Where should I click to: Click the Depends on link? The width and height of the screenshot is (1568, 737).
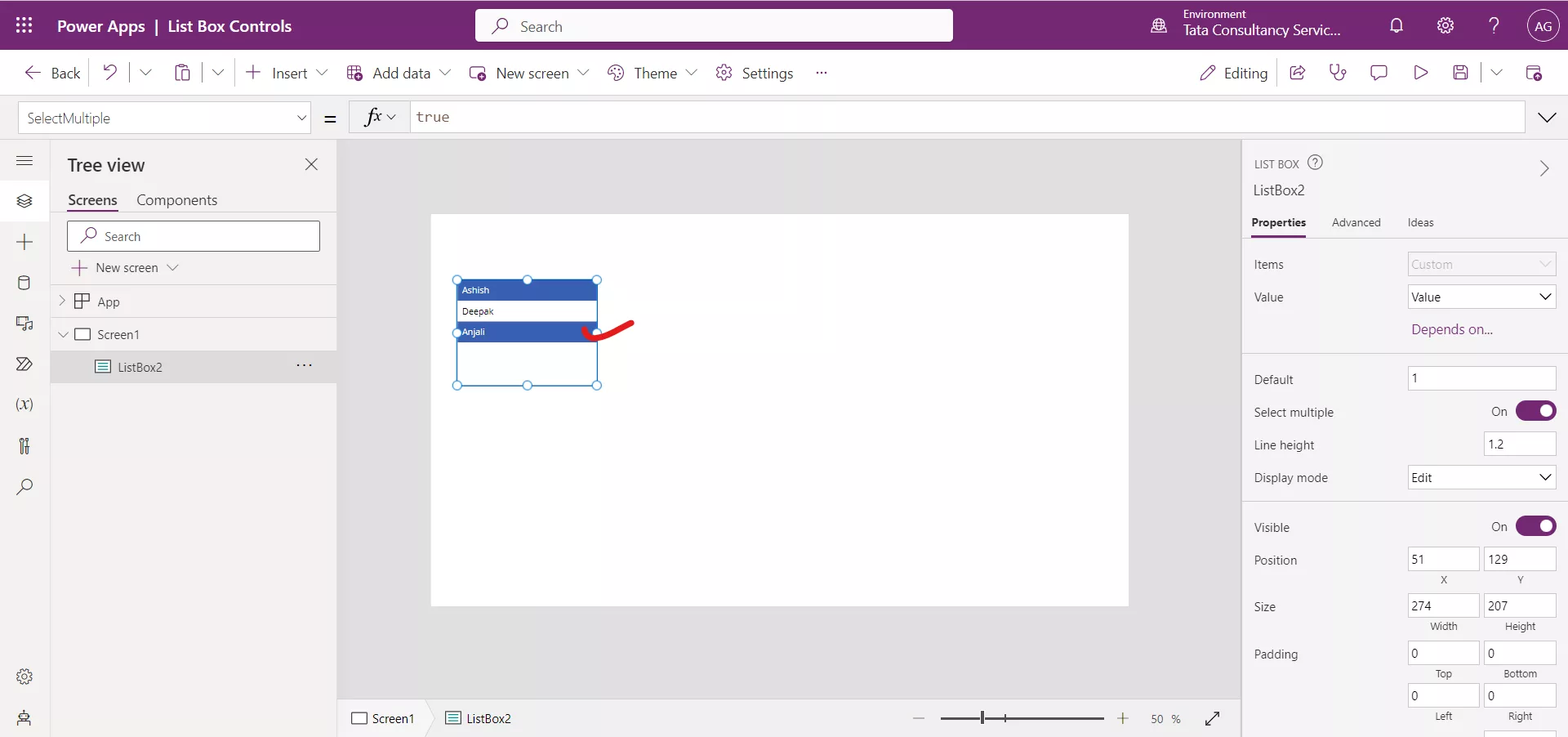1452,329
